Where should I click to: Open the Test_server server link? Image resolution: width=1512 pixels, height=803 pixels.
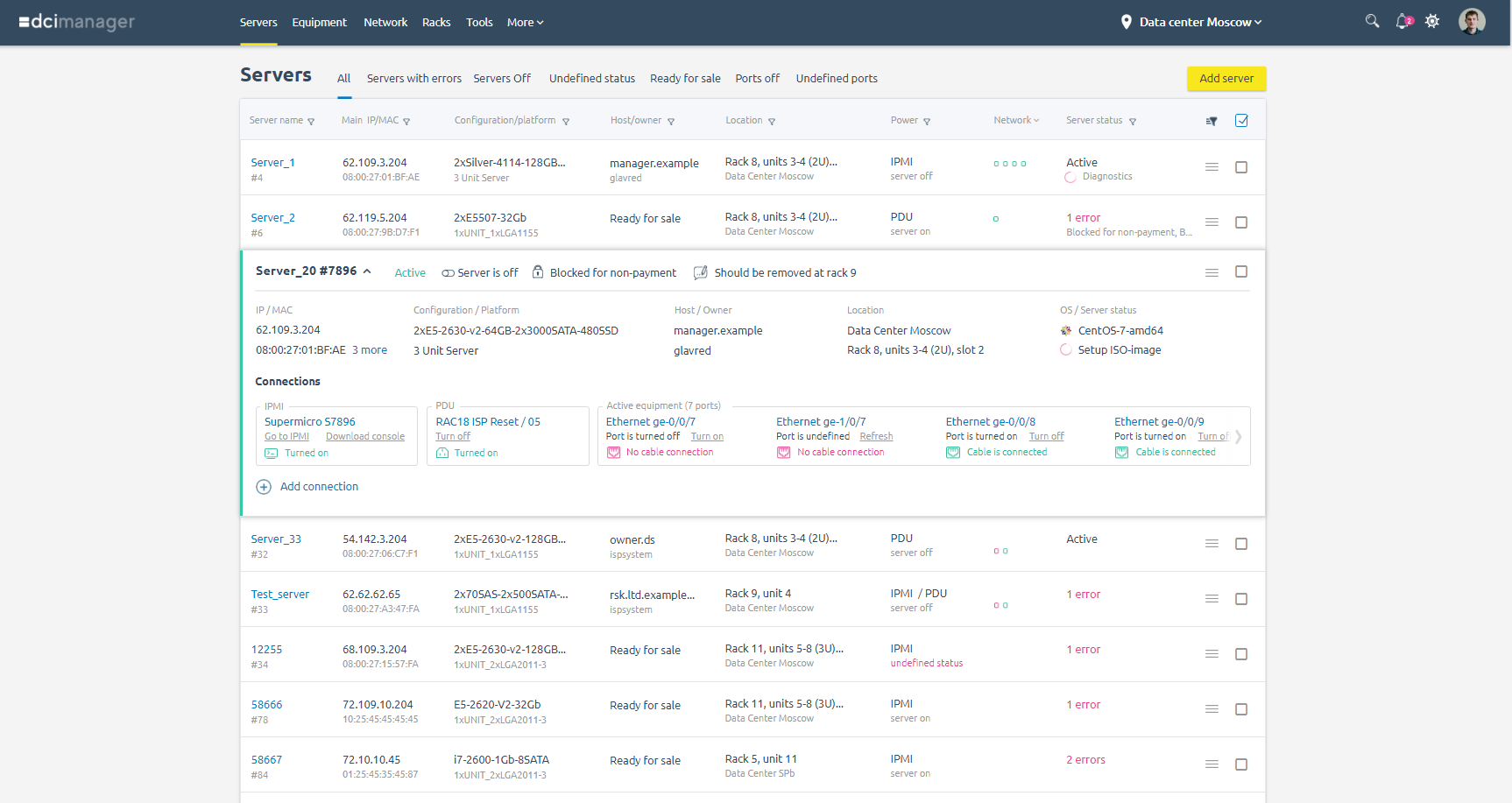coord(280,595)
